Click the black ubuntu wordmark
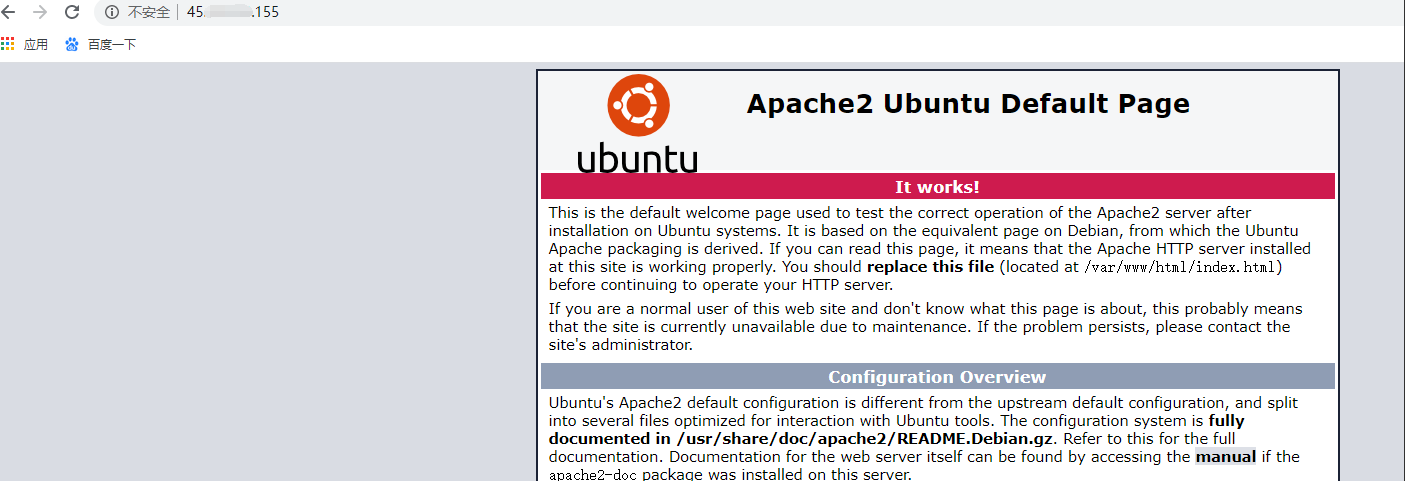 (x=637, y=158)
